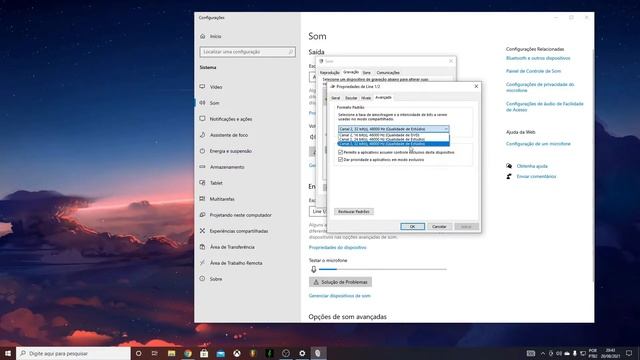
Task: Select the 24 bit(s) 48000 Hz studio quality option
Action: point(393,139)
